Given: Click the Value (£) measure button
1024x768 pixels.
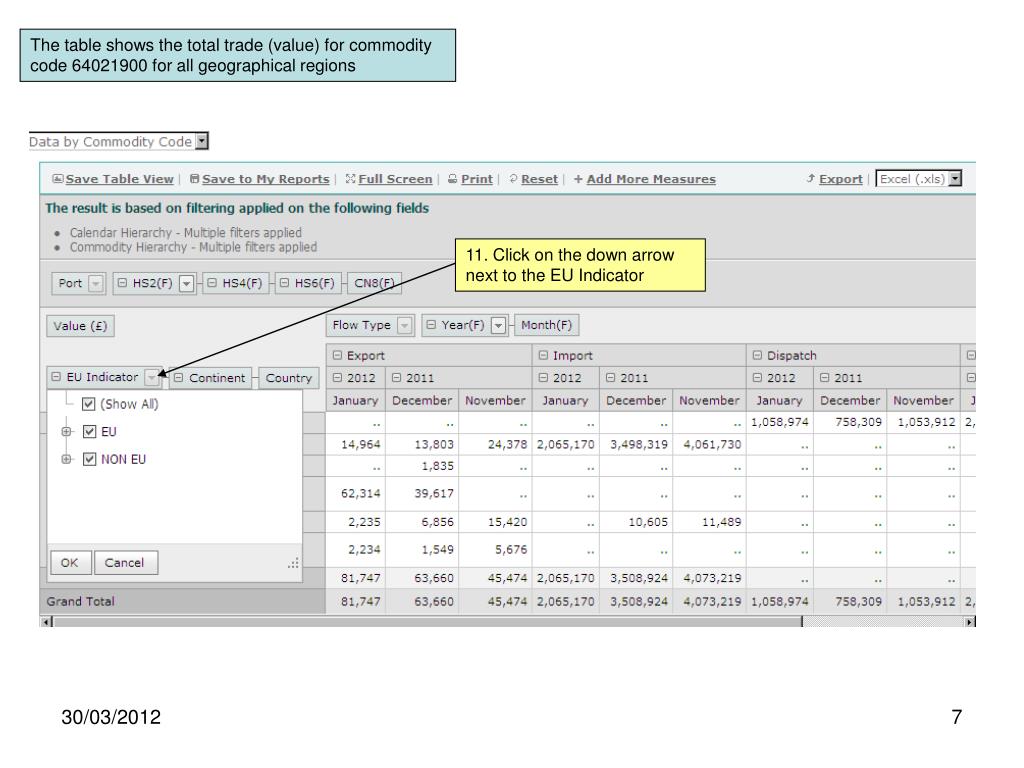Looking at the screenshot, I should [80, 325].
